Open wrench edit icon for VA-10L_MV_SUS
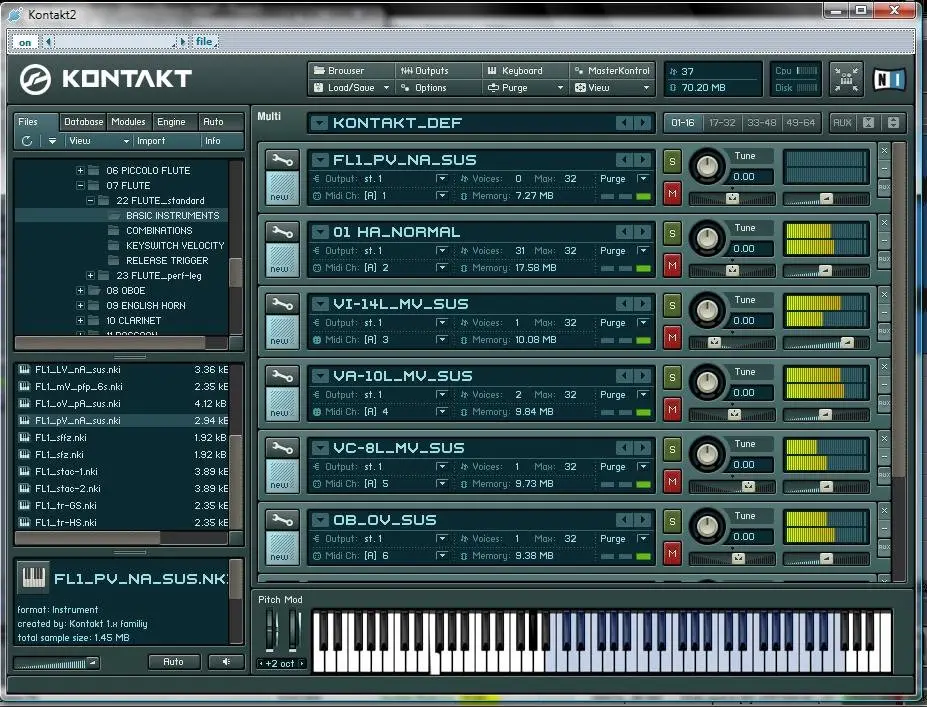Viewport: 927px width, 707px height. pos(282,376)
